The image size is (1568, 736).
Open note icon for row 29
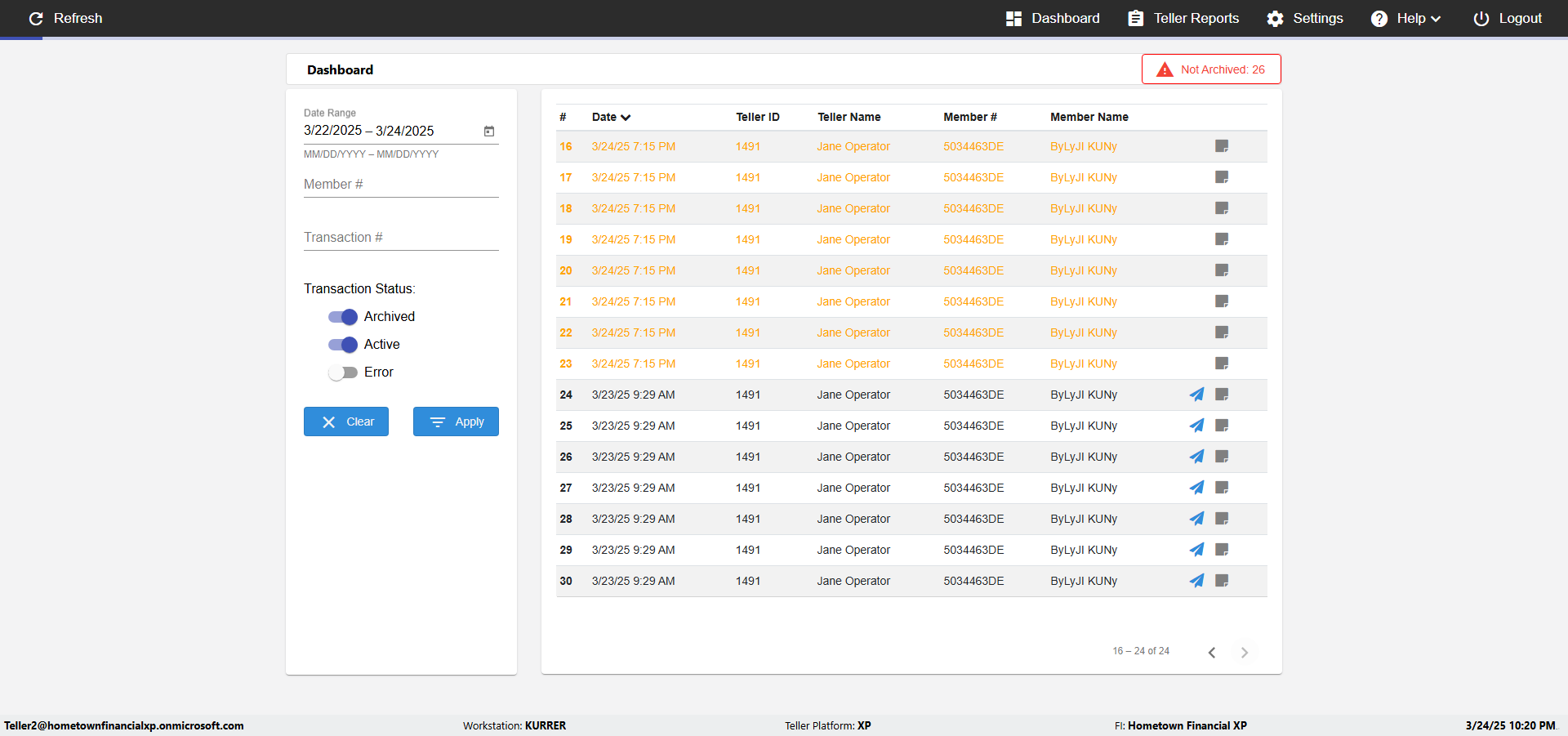click(1222, 550)
